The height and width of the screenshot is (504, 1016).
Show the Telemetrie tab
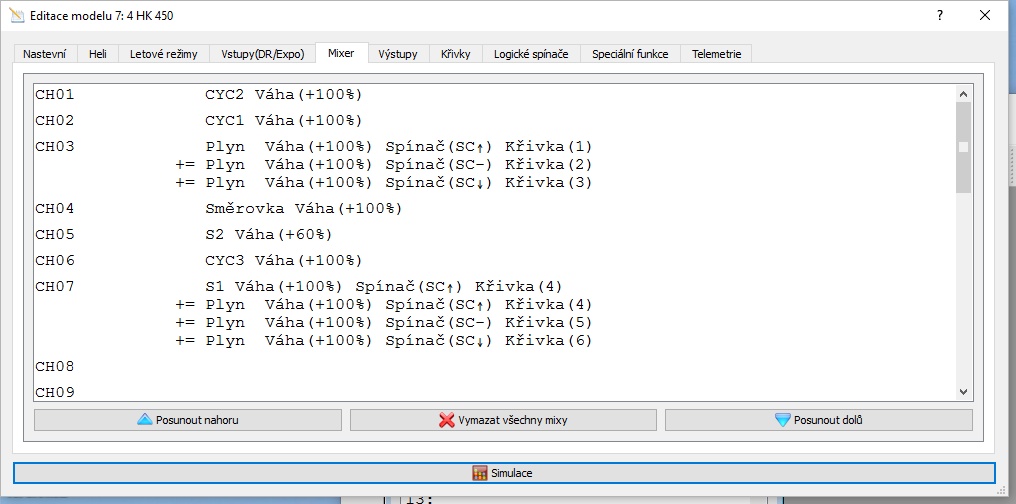click(x=717, y=54)
